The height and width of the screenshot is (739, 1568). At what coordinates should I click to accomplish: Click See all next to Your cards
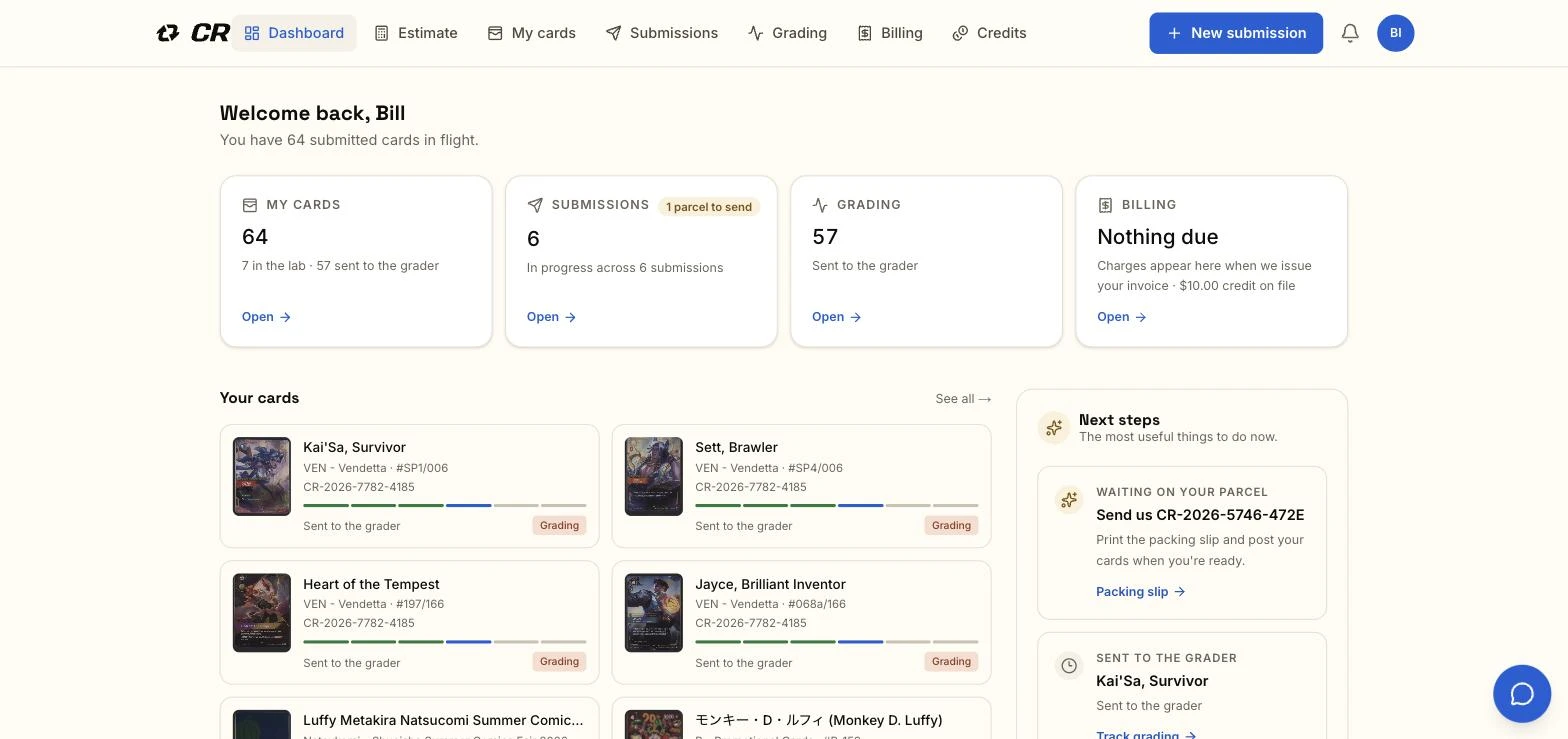[963, 398]
